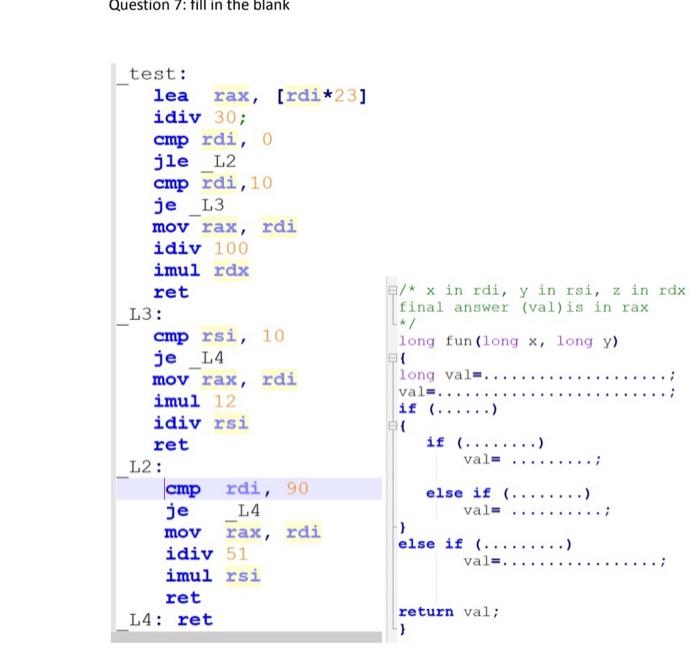Click the outer 'if (......)' condition blank
The width and height of the screenshot is (700, 662).
447,409
